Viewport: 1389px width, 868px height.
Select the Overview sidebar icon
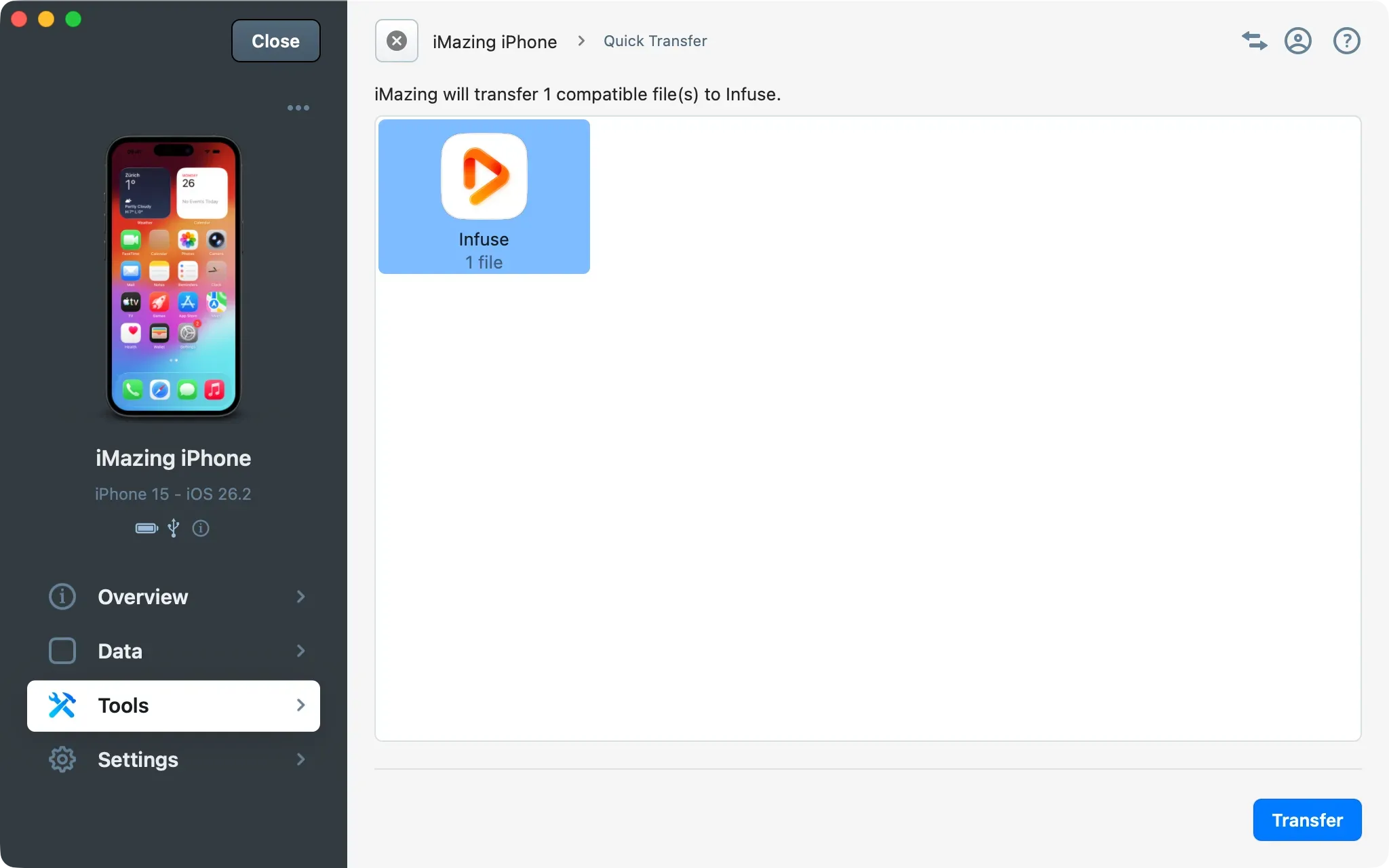click(62, 597)
